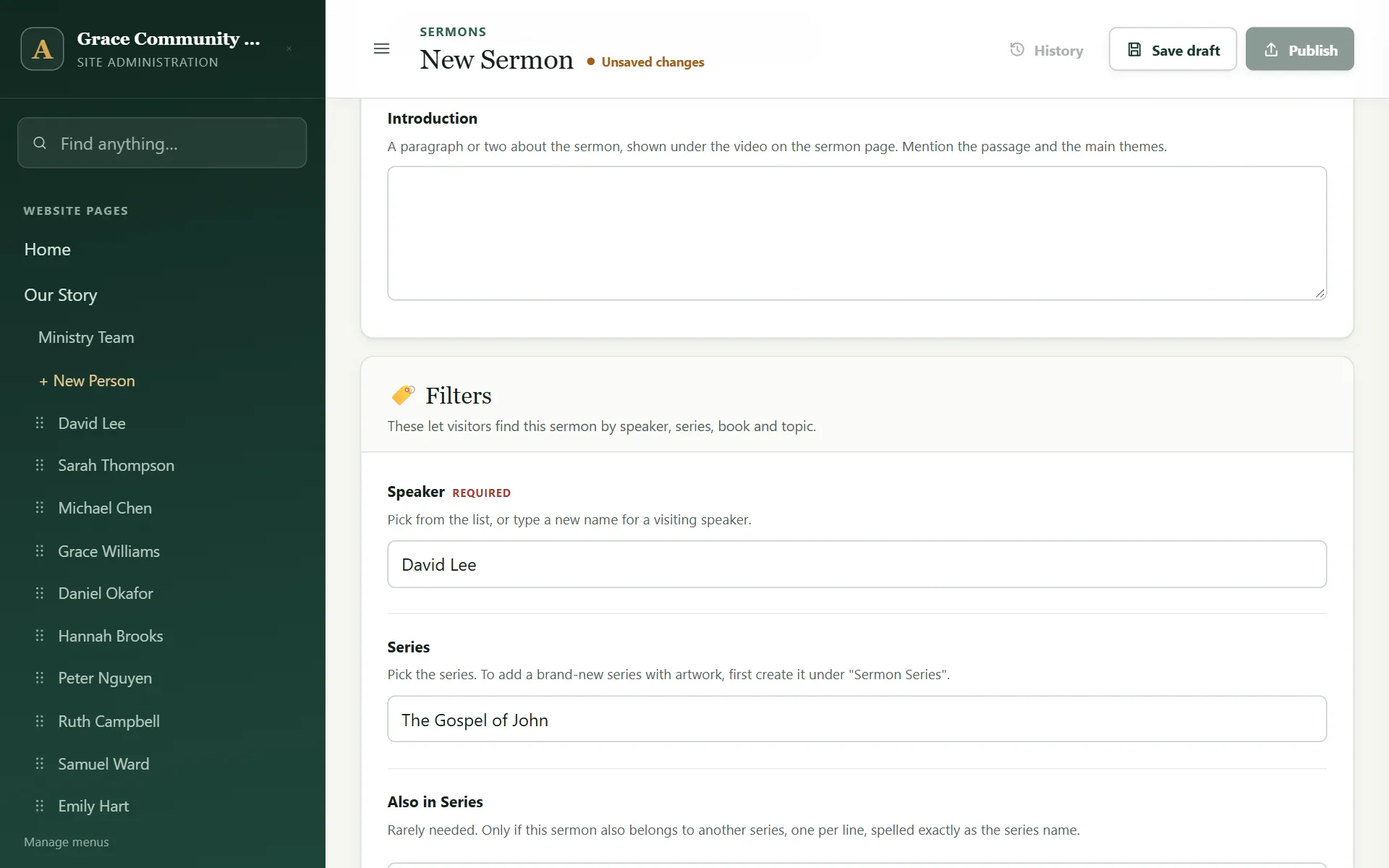1389x868 pixels.
Task: Select Samuel Ward in sidebar list
Action: coord(103,764)
